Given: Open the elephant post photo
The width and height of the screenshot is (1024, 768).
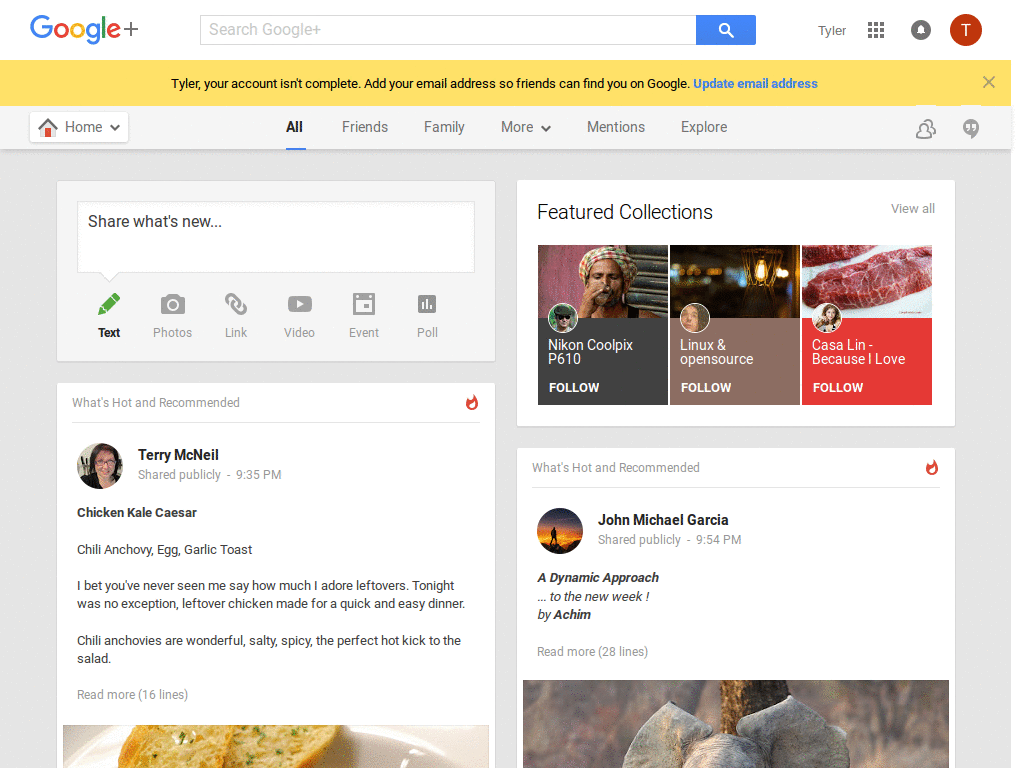Looking at the screenshot, I should (x=736, y=724).
